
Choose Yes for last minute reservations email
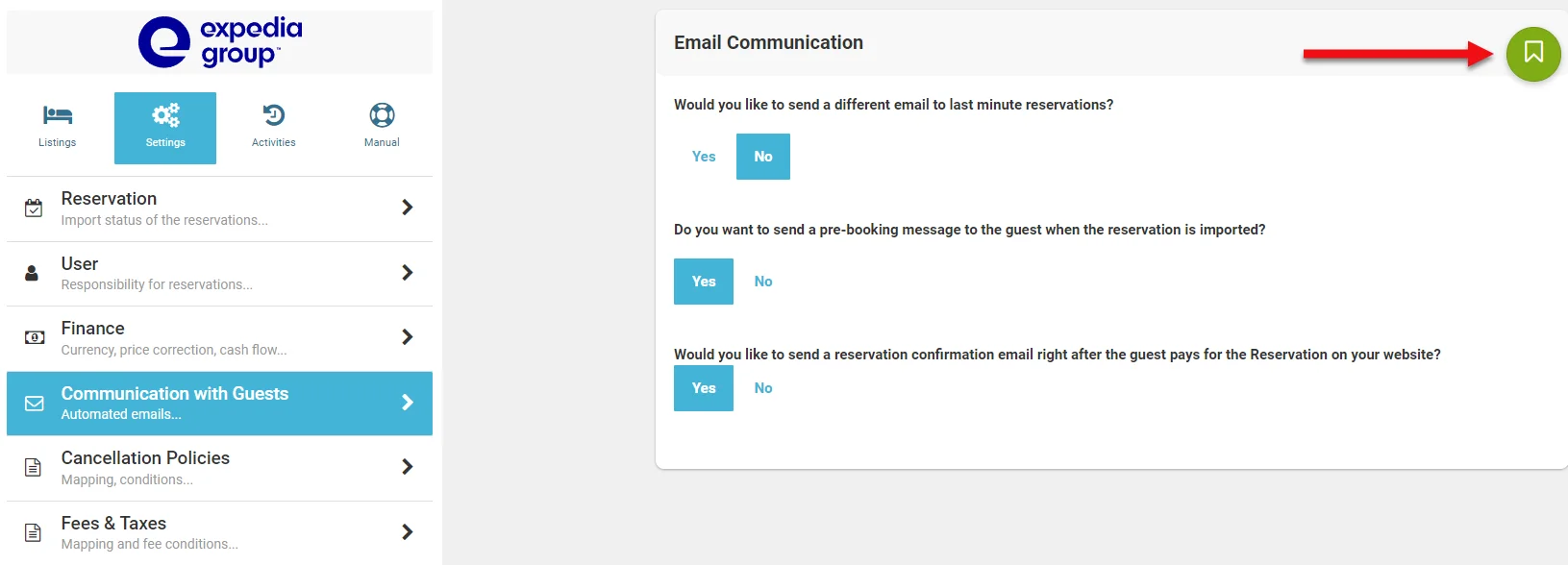pos(704,157)
